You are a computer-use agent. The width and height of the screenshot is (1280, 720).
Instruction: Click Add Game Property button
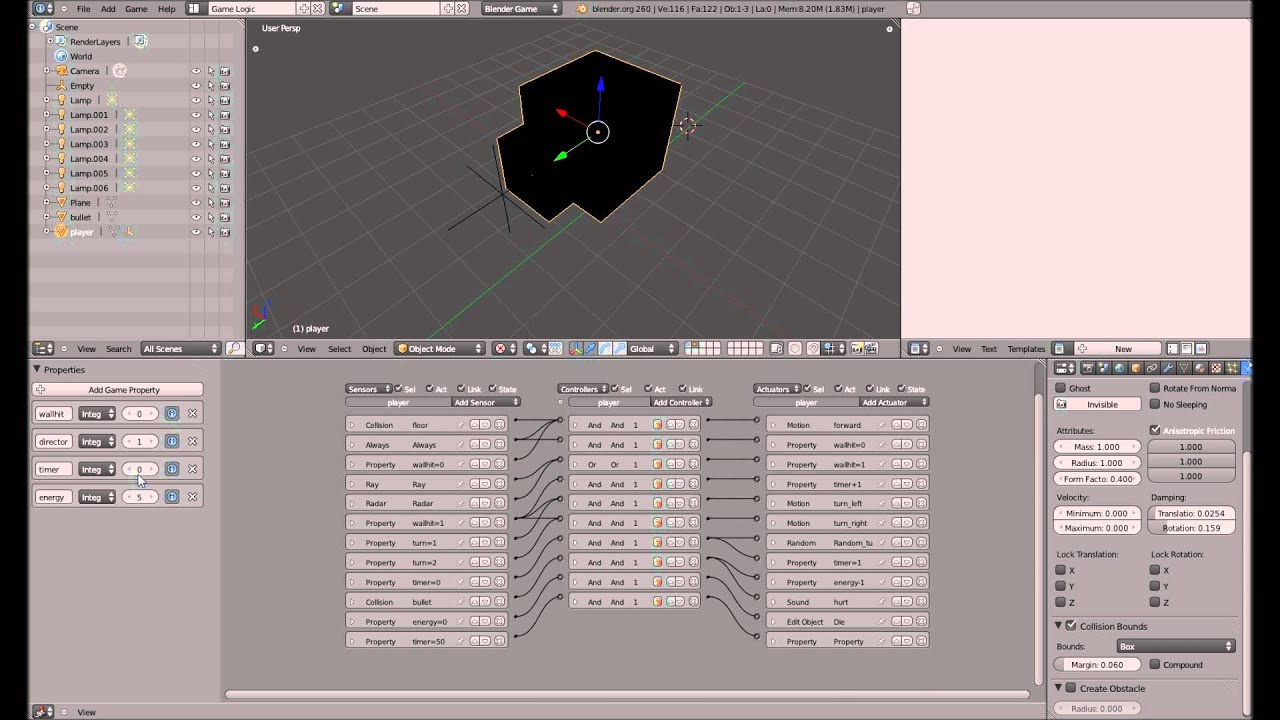click(x=118, y=390)
